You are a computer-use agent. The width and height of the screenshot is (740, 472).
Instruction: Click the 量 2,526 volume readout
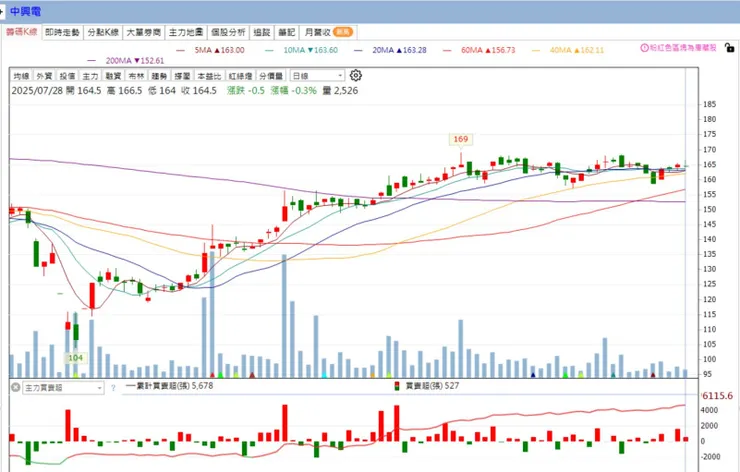tap(340, 91)
